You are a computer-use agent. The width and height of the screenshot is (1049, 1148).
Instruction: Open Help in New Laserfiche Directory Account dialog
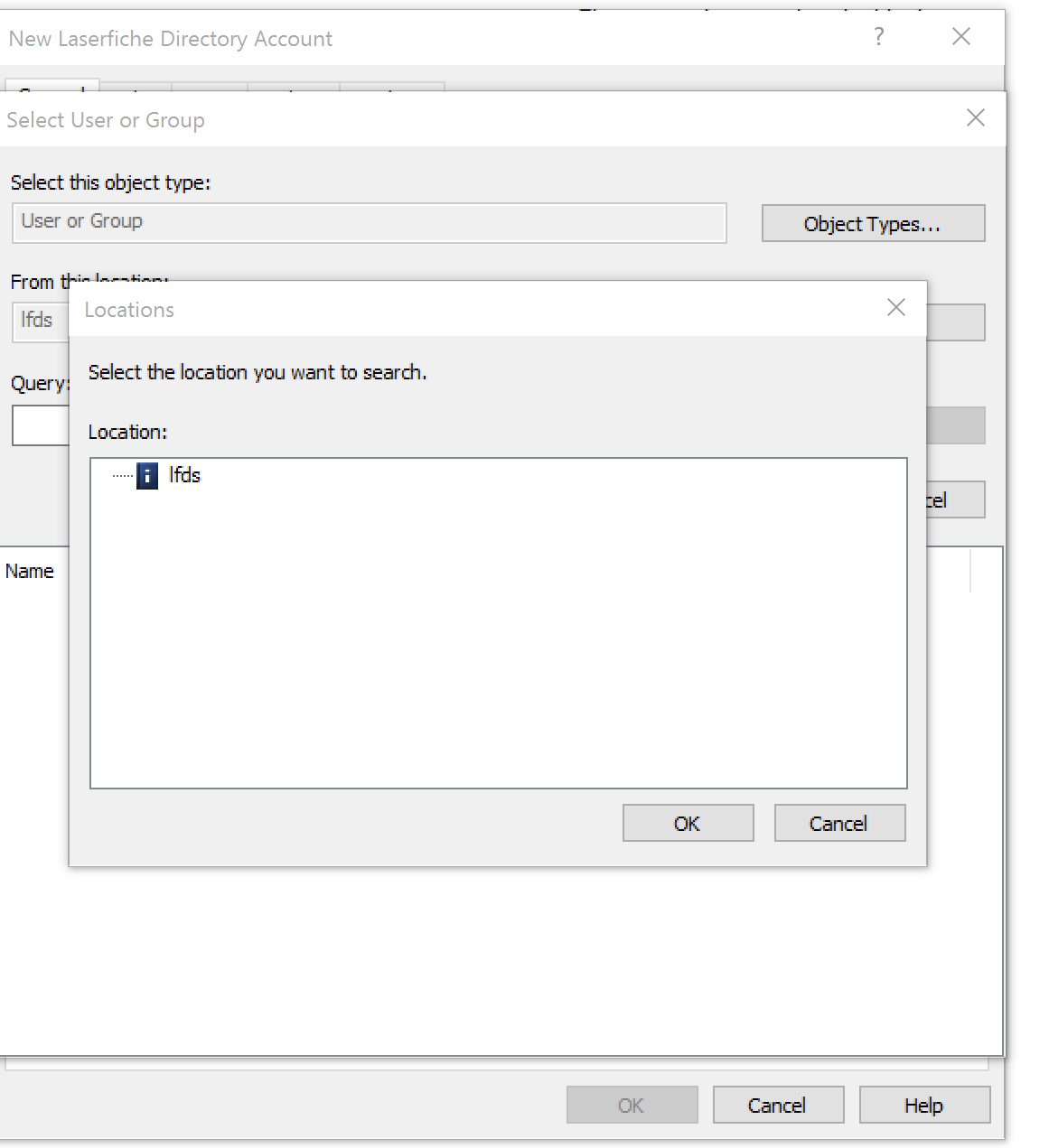click(924, 1105)
